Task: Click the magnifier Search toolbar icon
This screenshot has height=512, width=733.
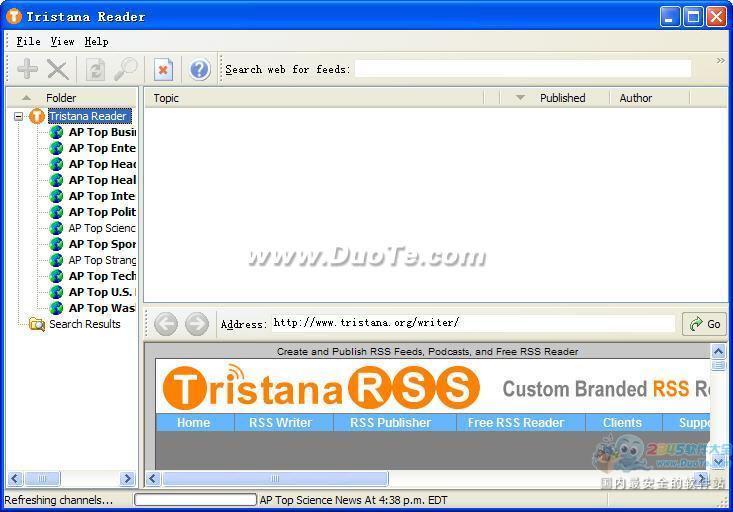Action: (x=126, y=69)
